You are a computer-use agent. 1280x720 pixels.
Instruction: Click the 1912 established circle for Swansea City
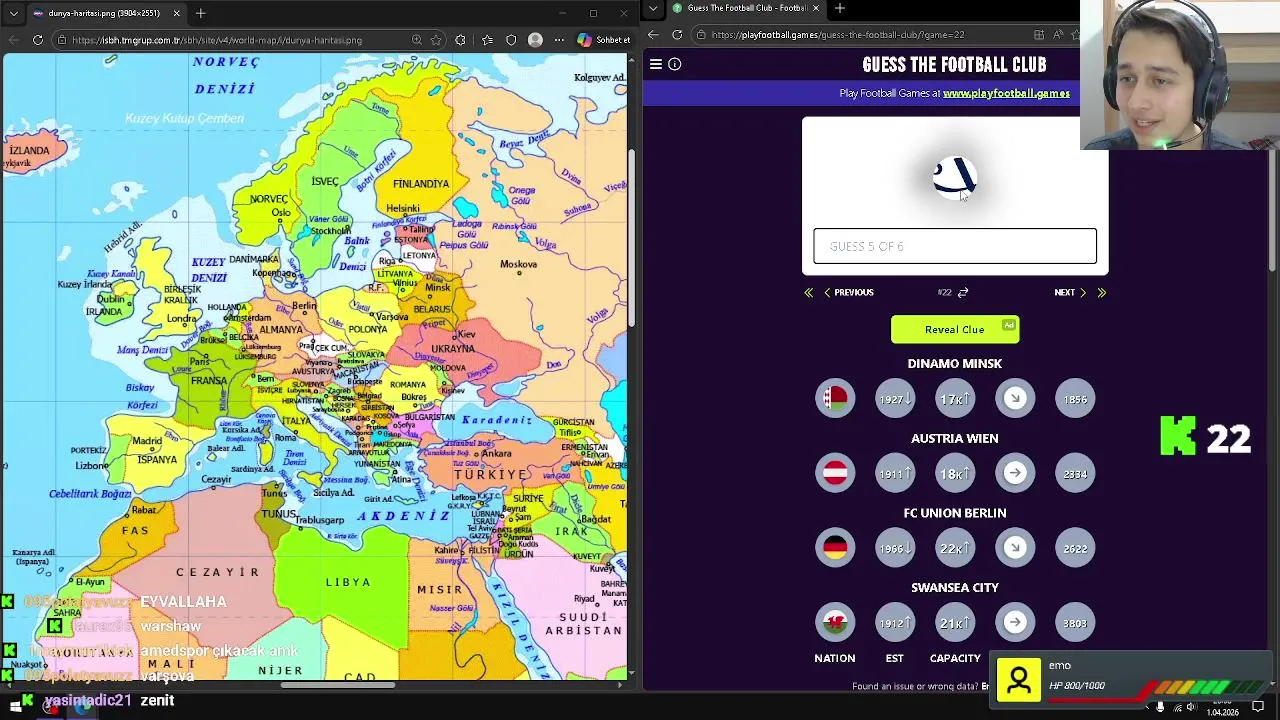pyautogui.click(x=895, y=623)
